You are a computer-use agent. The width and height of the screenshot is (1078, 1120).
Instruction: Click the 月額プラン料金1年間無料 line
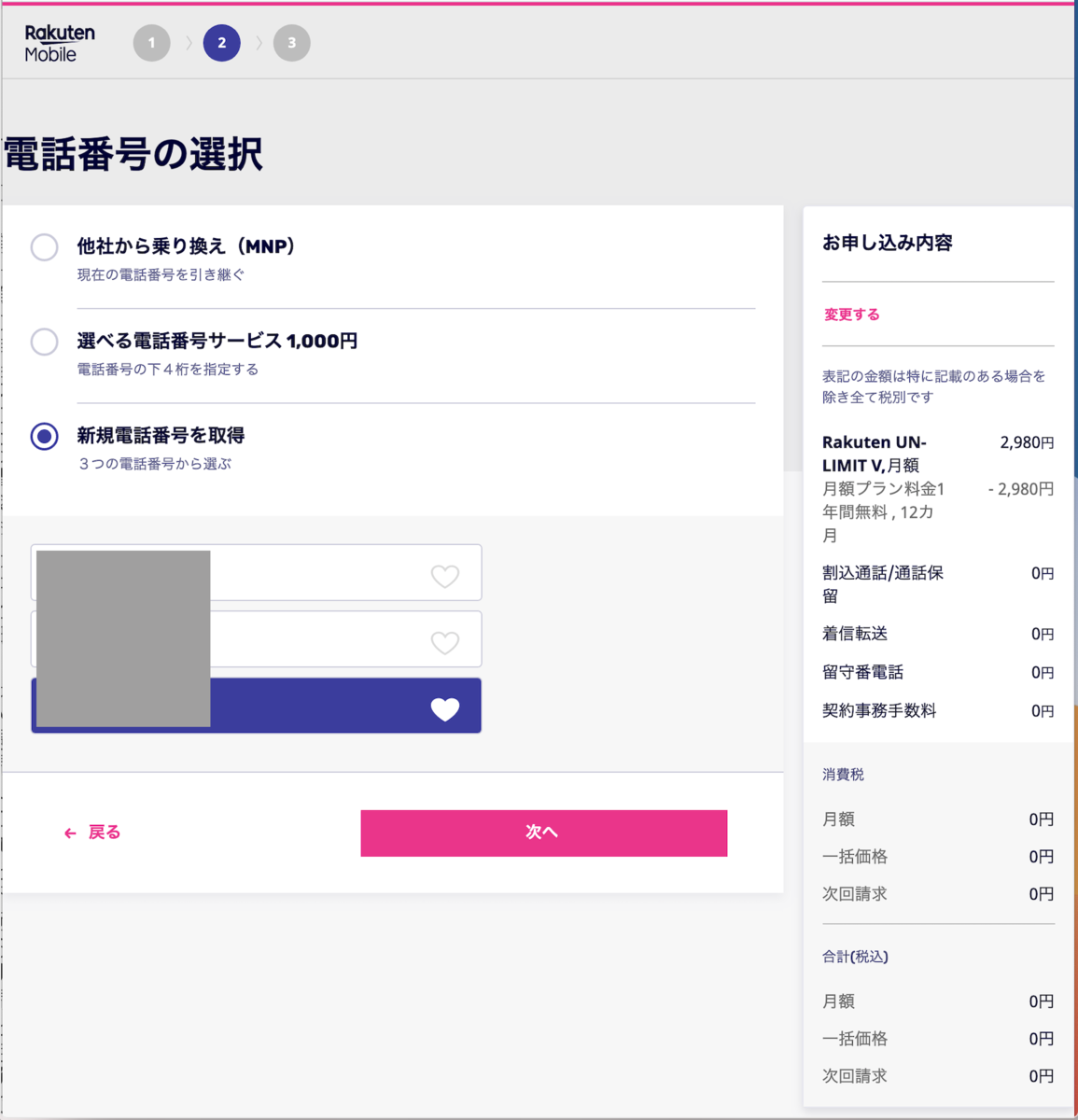pyautogui.click(x=884, y=511)
